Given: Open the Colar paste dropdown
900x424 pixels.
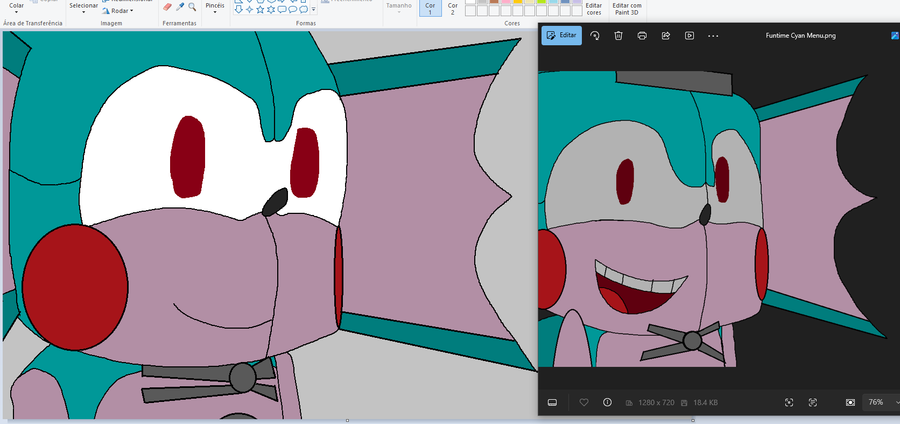Looking at the screenshot, I should pyautogui.click(x=17, y=8).
